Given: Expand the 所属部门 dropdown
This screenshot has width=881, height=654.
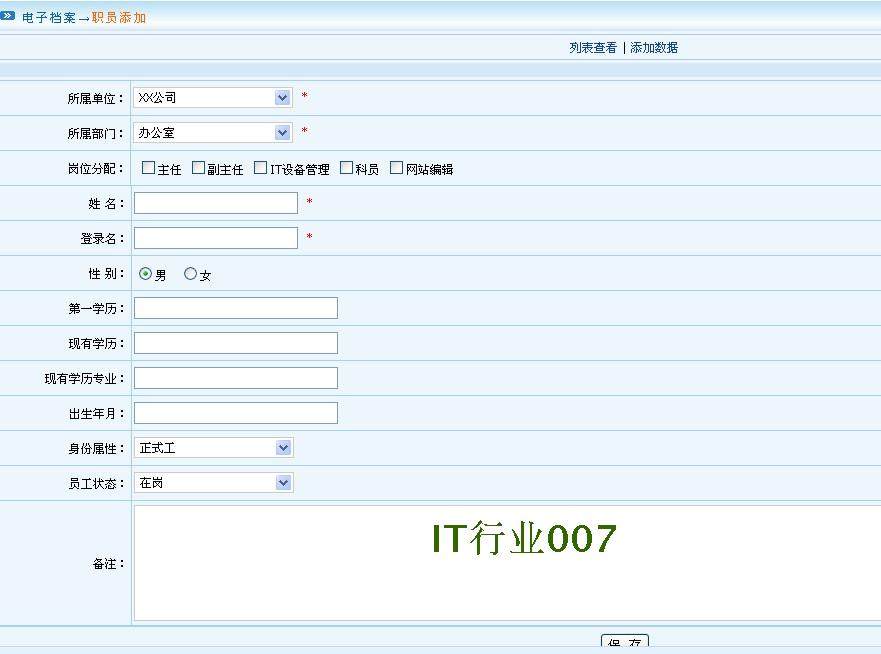Looking at the screenshot, I should [x=213, y=132].
